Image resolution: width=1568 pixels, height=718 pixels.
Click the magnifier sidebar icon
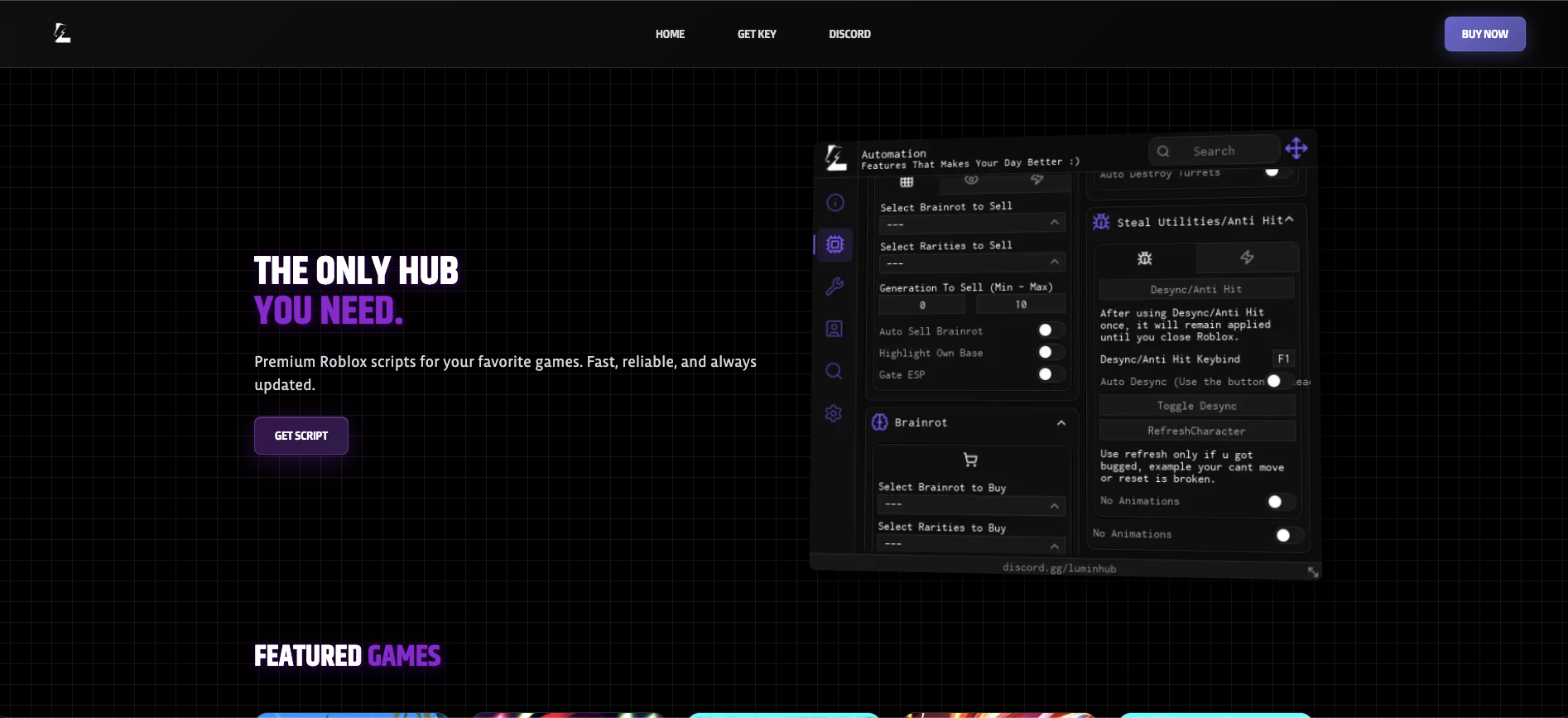(x=834, y=371)
